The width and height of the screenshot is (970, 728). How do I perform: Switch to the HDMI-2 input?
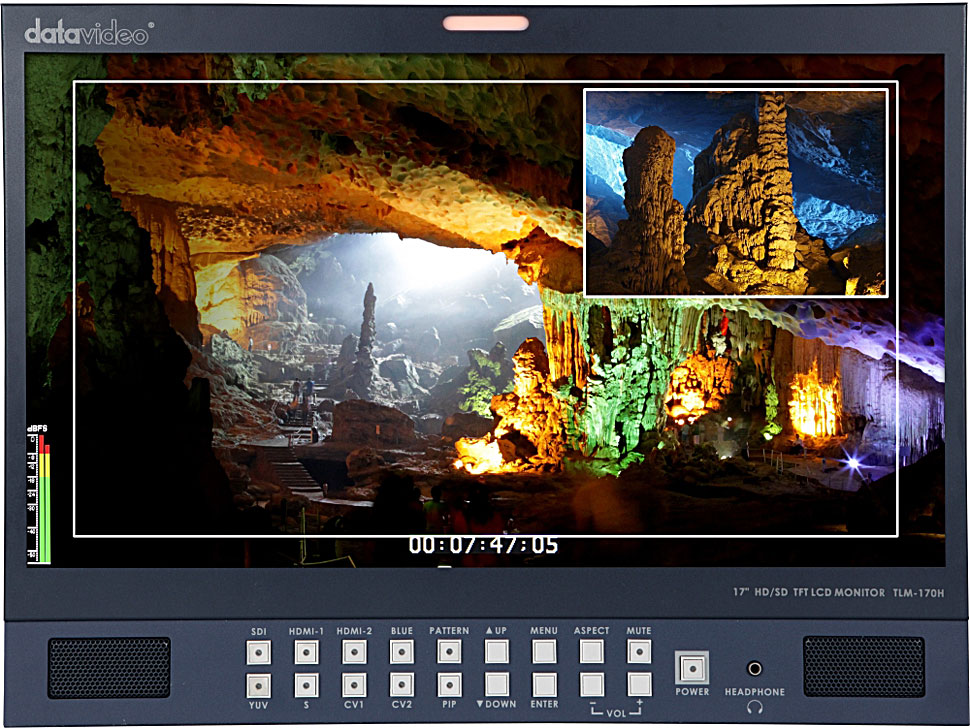coord(354,652)
